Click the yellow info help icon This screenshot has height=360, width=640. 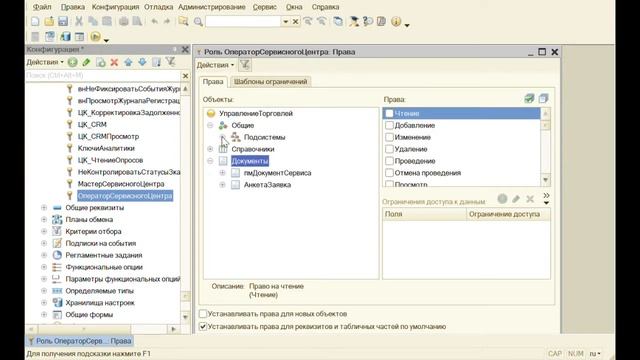[x=396, y=21]
